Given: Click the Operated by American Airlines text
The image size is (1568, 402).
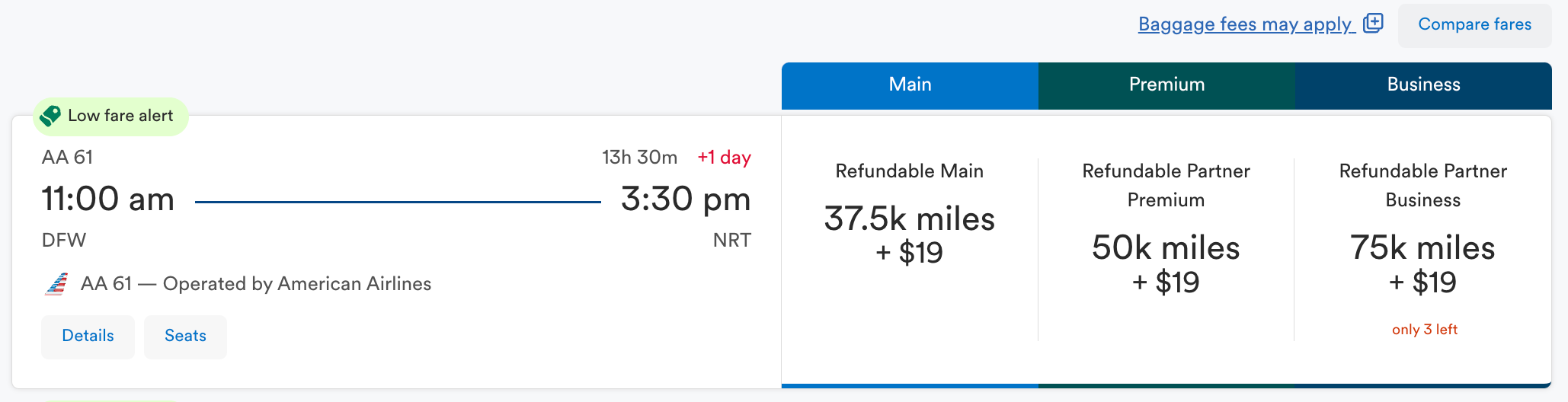Looking at the screenshot, I should tap(296, 284).
